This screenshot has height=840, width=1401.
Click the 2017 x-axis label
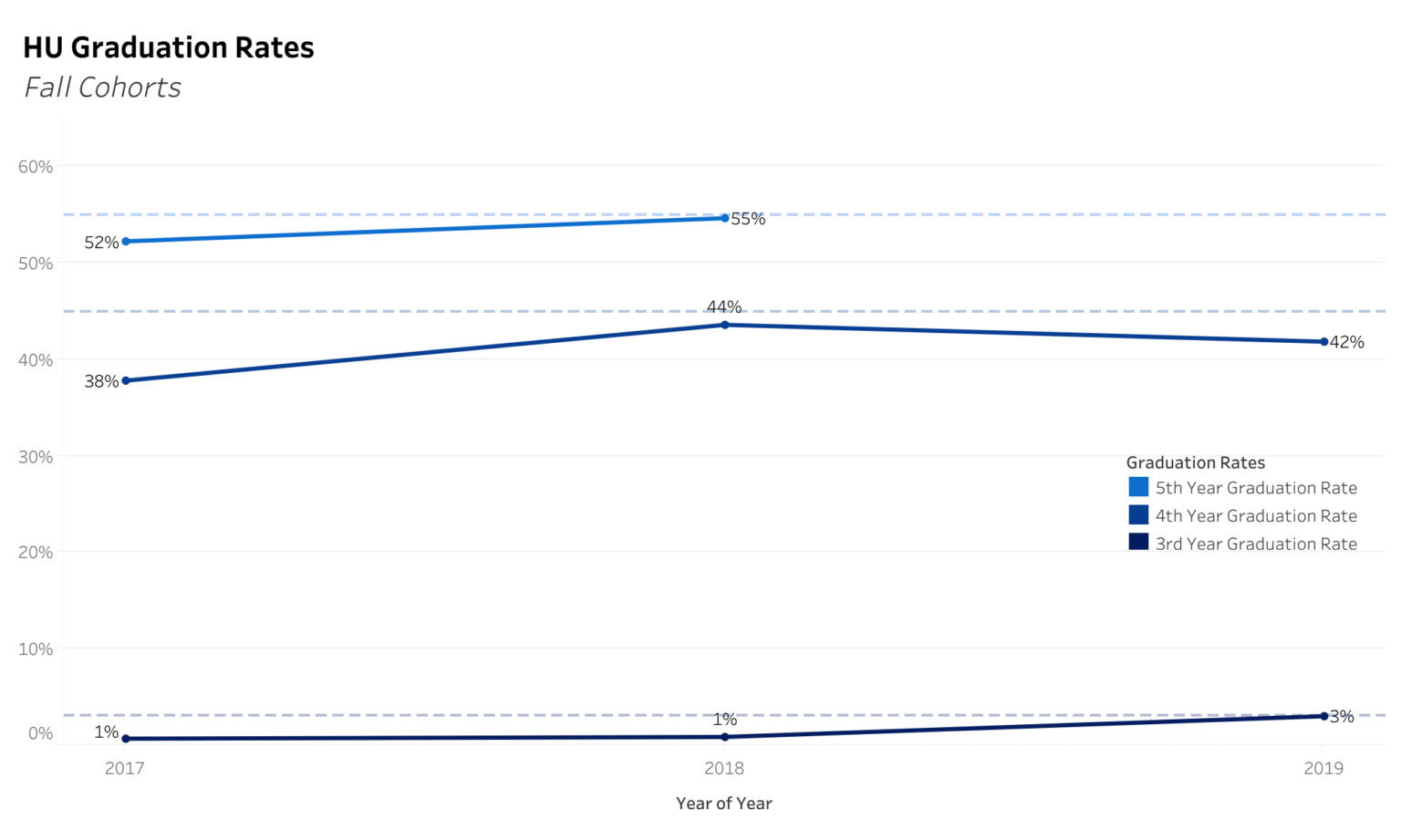(125, 768)
